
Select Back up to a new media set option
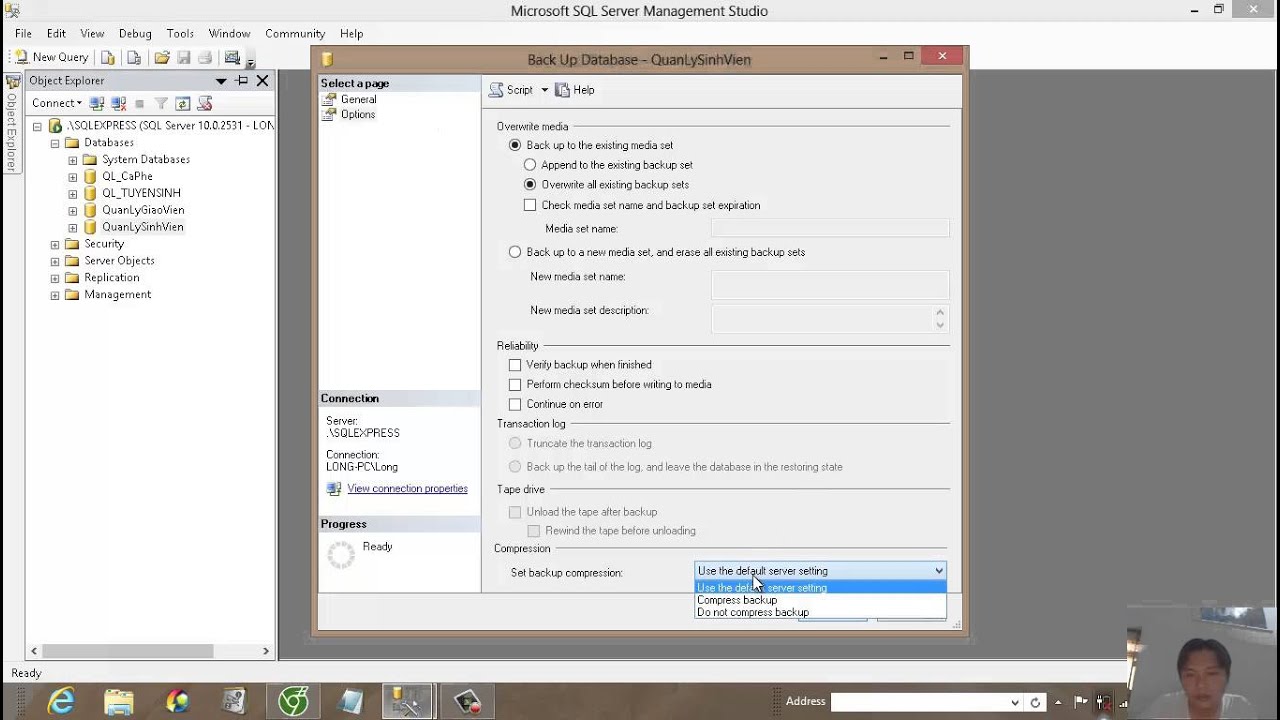pos(515,252)
